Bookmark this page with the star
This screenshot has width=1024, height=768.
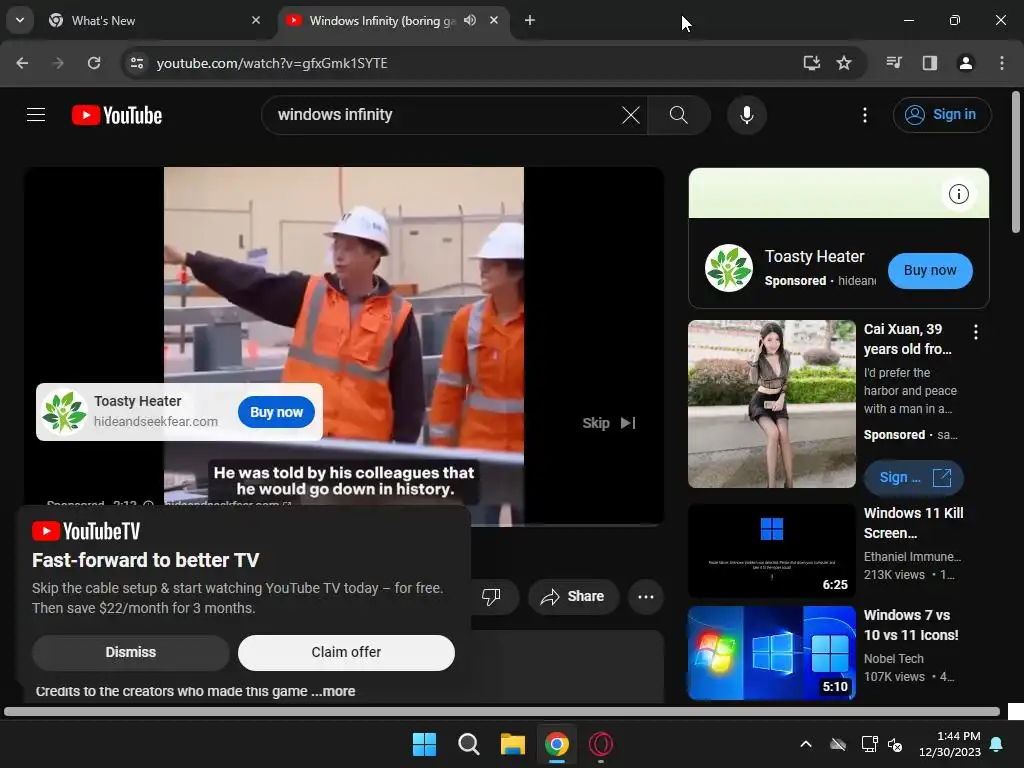(x=844, y=63)
